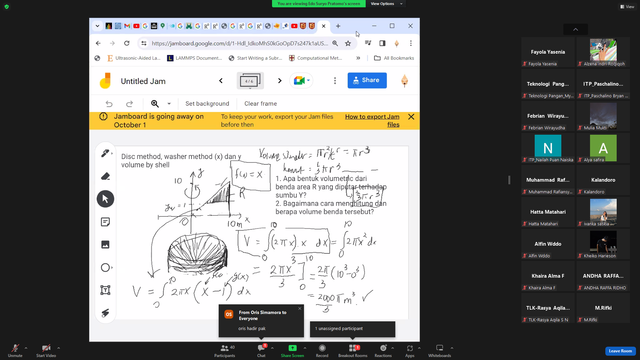Open Breakout Rooms

click(353, 350)
